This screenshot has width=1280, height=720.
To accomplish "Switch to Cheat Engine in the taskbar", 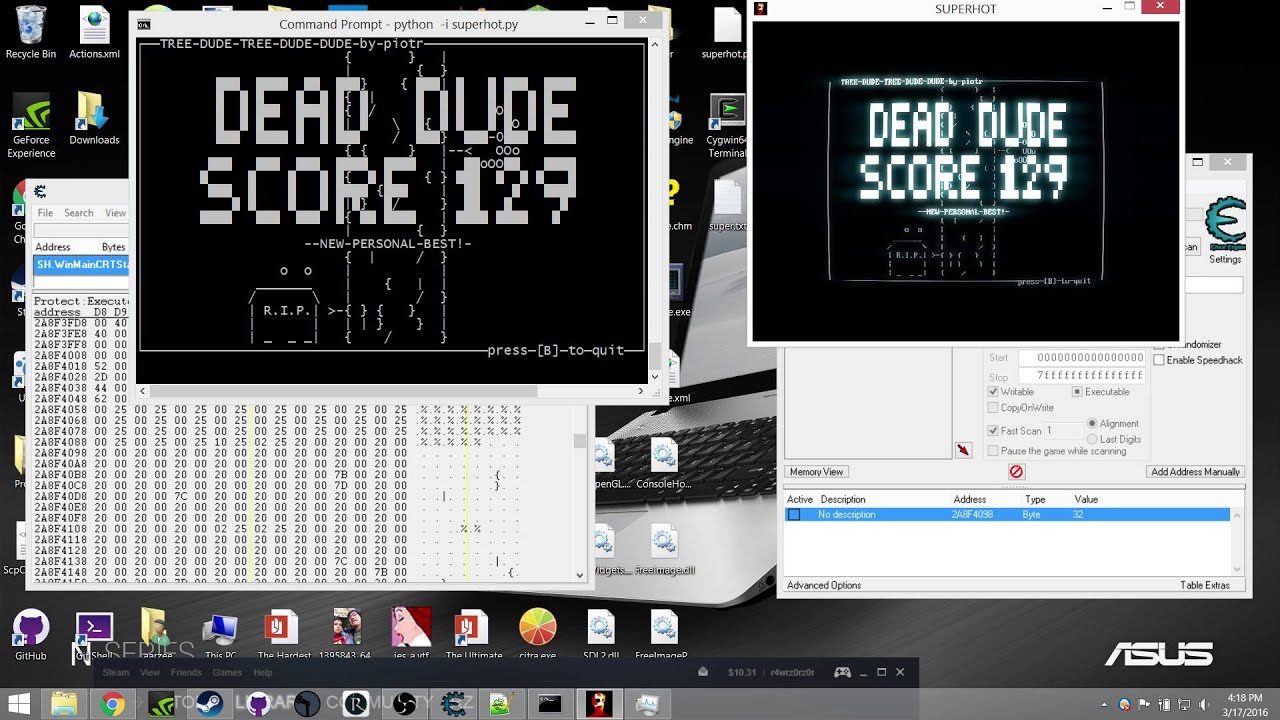I will click(453, 704).
